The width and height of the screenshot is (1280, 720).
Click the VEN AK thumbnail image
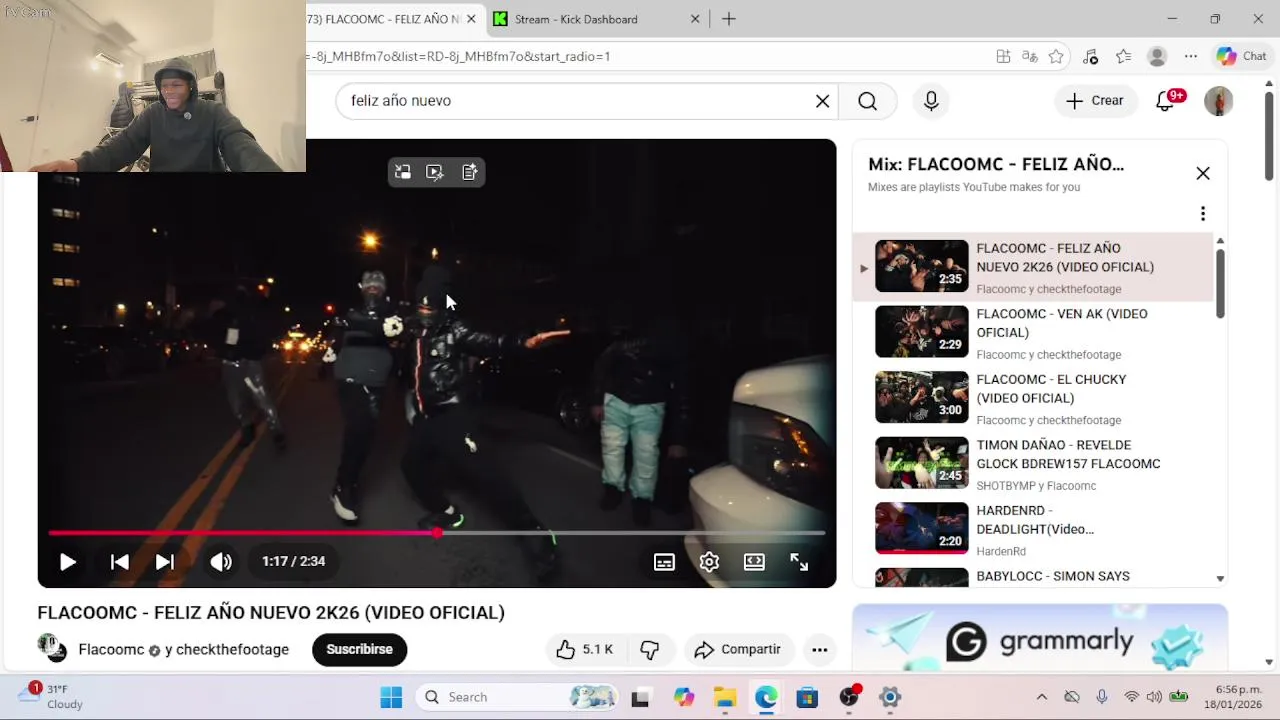click(922, 331)
